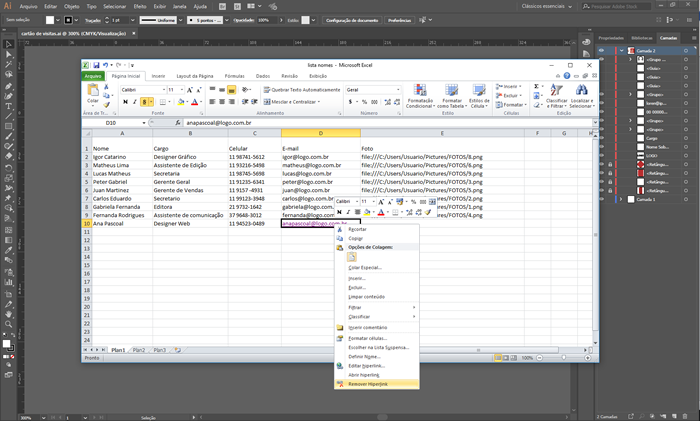Select the Rotate tool in Illustrator
This screenshot has height=421, width=700.
[8, 168]
